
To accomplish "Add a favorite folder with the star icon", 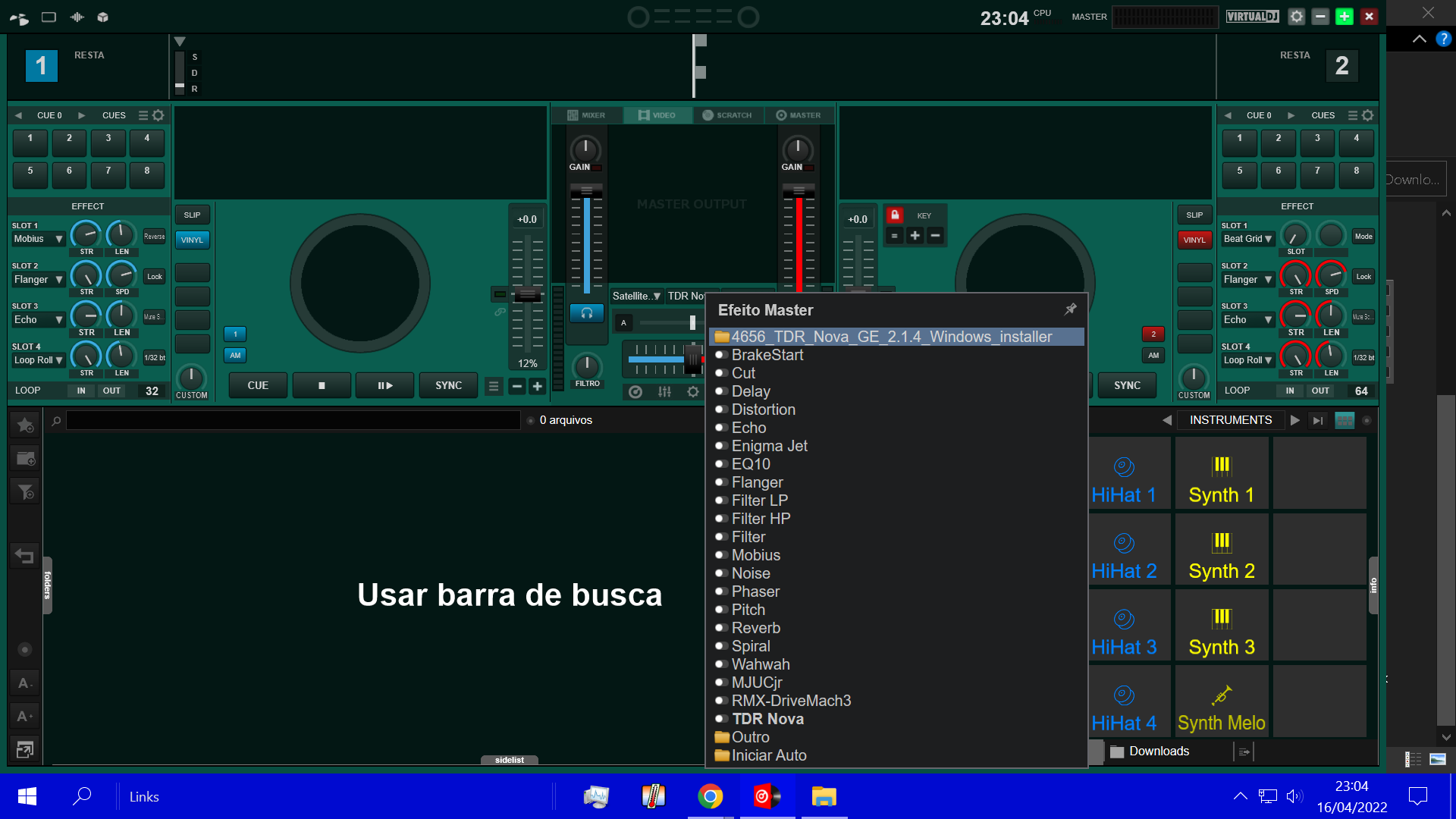I will tap(25, 425).
